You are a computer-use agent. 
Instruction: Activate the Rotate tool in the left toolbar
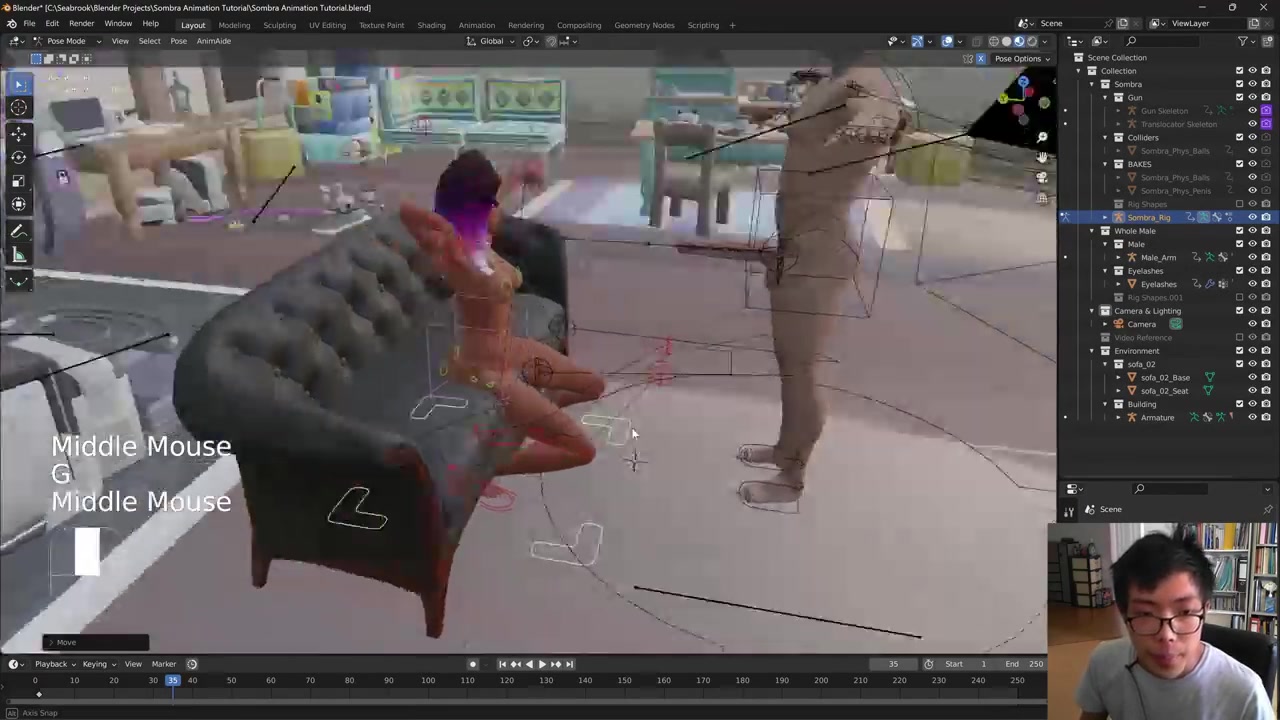pyautogui.click(x=18, y=157)
